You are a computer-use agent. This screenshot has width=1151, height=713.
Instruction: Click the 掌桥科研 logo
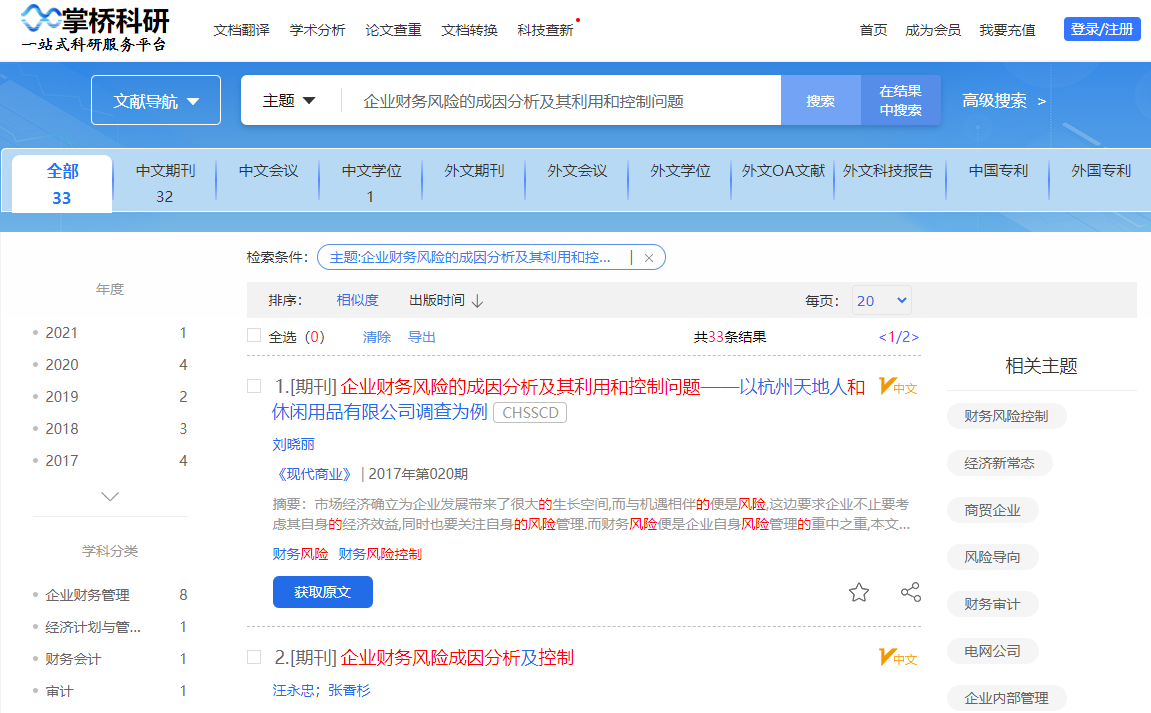point(95,28)
